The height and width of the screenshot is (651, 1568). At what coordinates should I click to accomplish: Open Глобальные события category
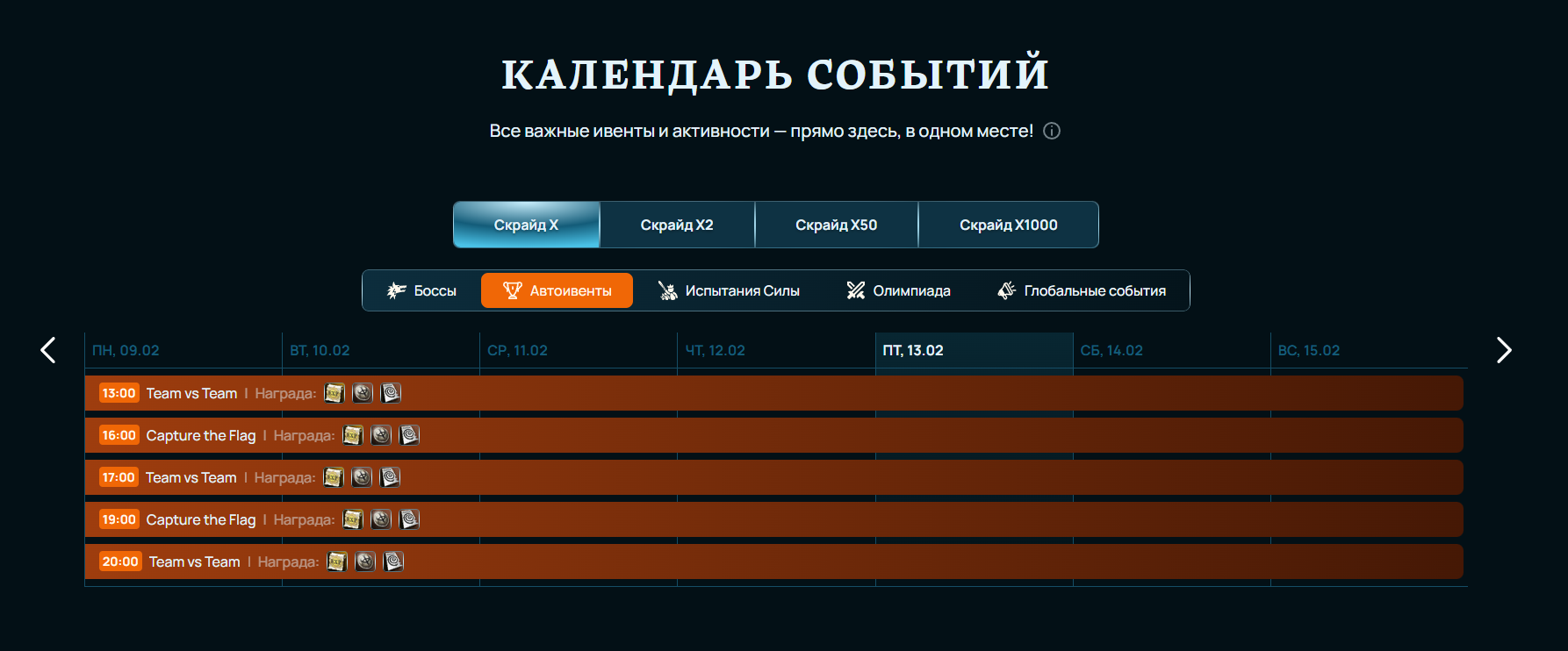click(1082, 290)
